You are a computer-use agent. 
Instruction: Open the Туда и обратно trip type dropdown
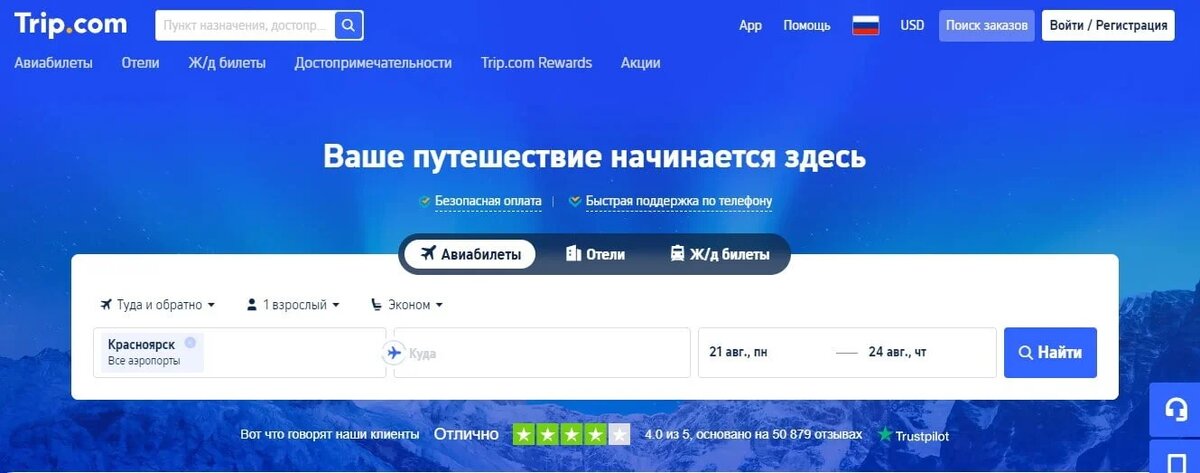158,305
